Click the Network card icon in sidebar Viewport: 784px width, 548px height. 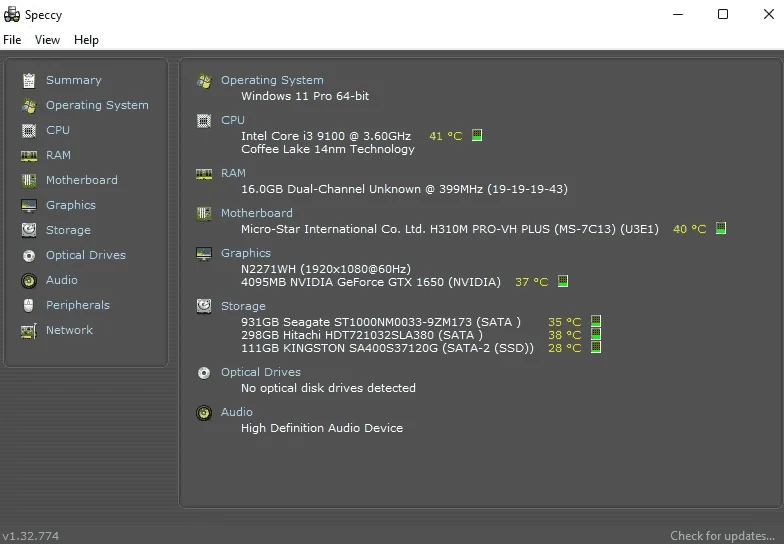(29, 330)
